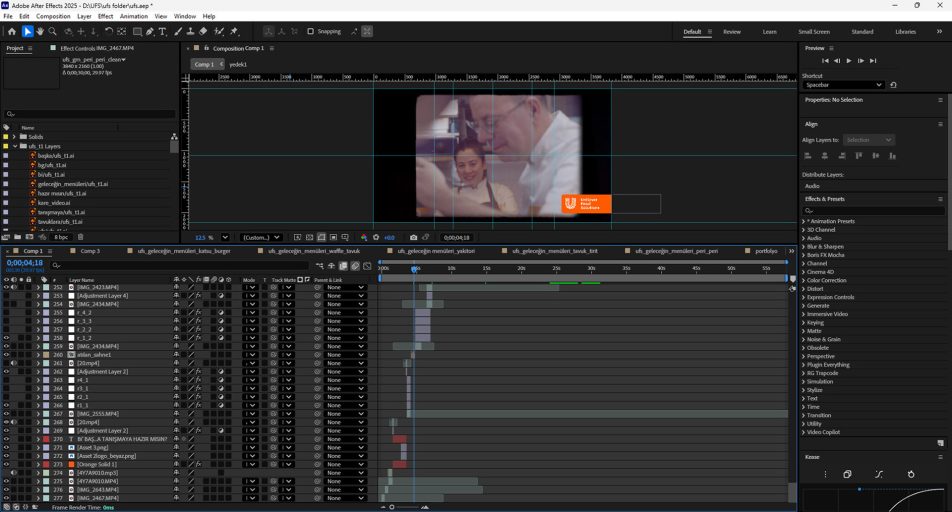Open the Libraries workspace
Image resolution: width=952 pixels, height=512 pixels.
click(905, 32)
